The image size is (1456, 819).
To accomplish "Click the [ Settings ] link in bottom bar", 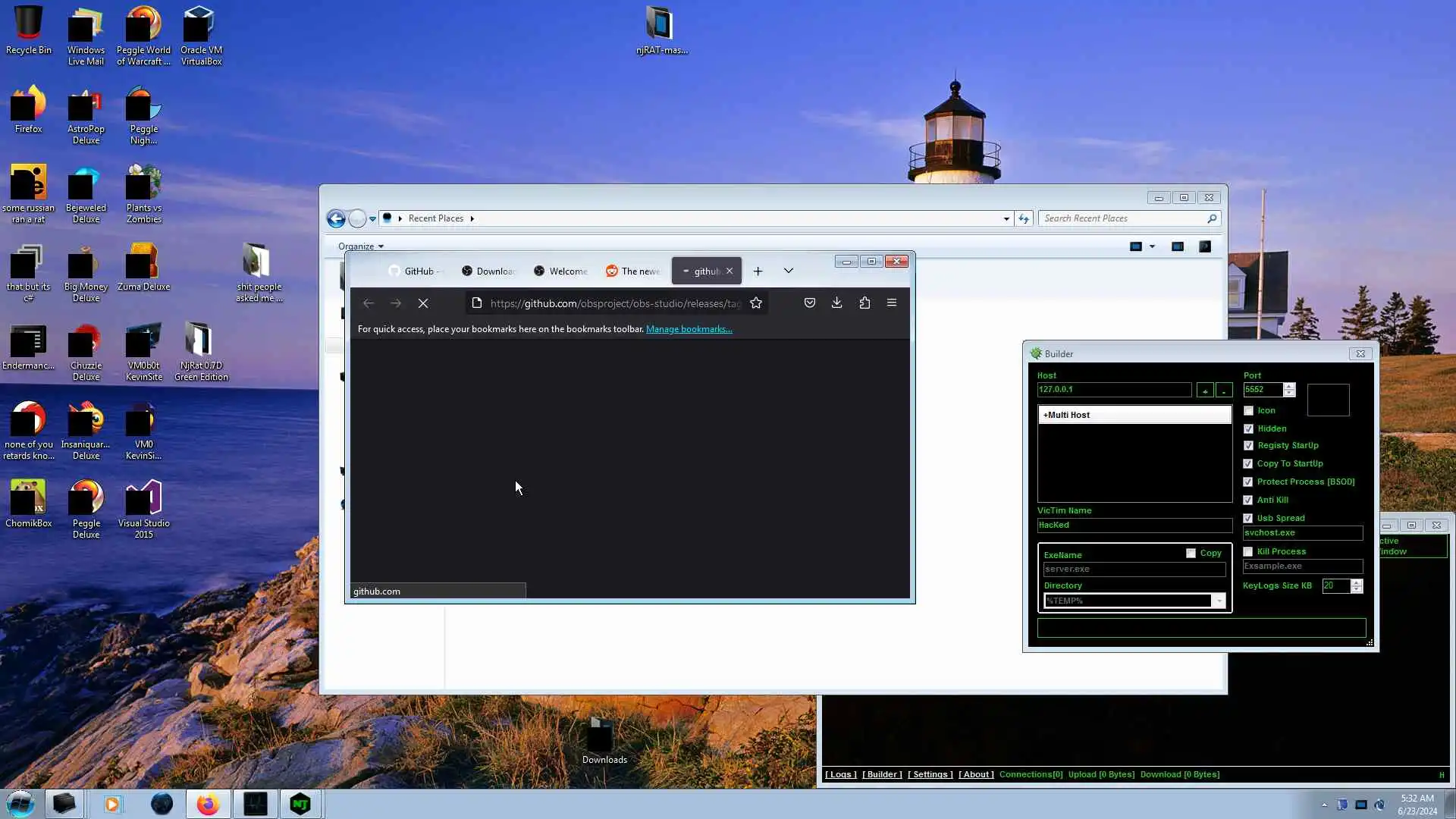I will pos(930,774).
